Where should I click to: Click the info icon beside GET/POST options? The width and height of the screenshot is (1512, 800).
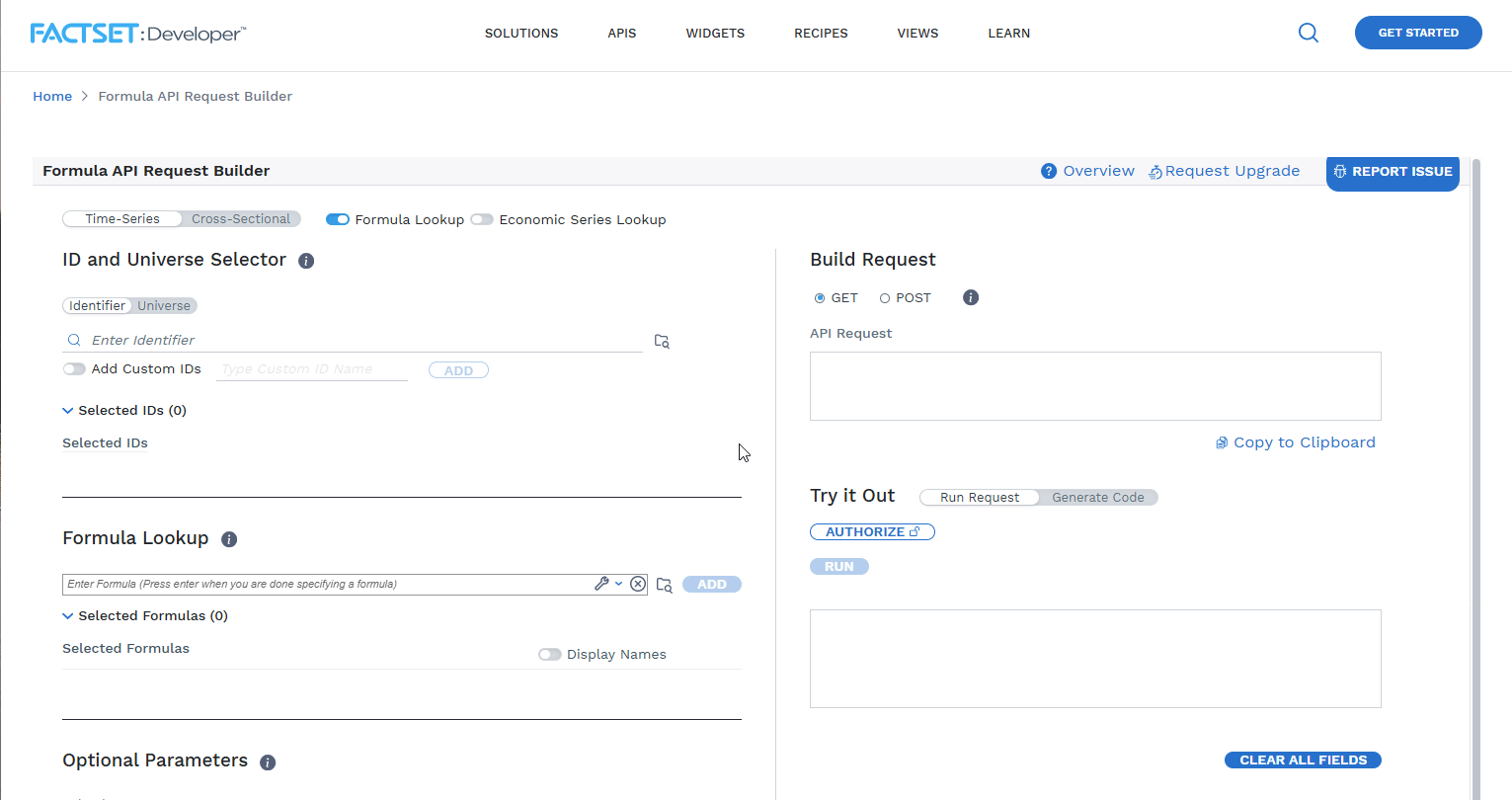[971, 297]
